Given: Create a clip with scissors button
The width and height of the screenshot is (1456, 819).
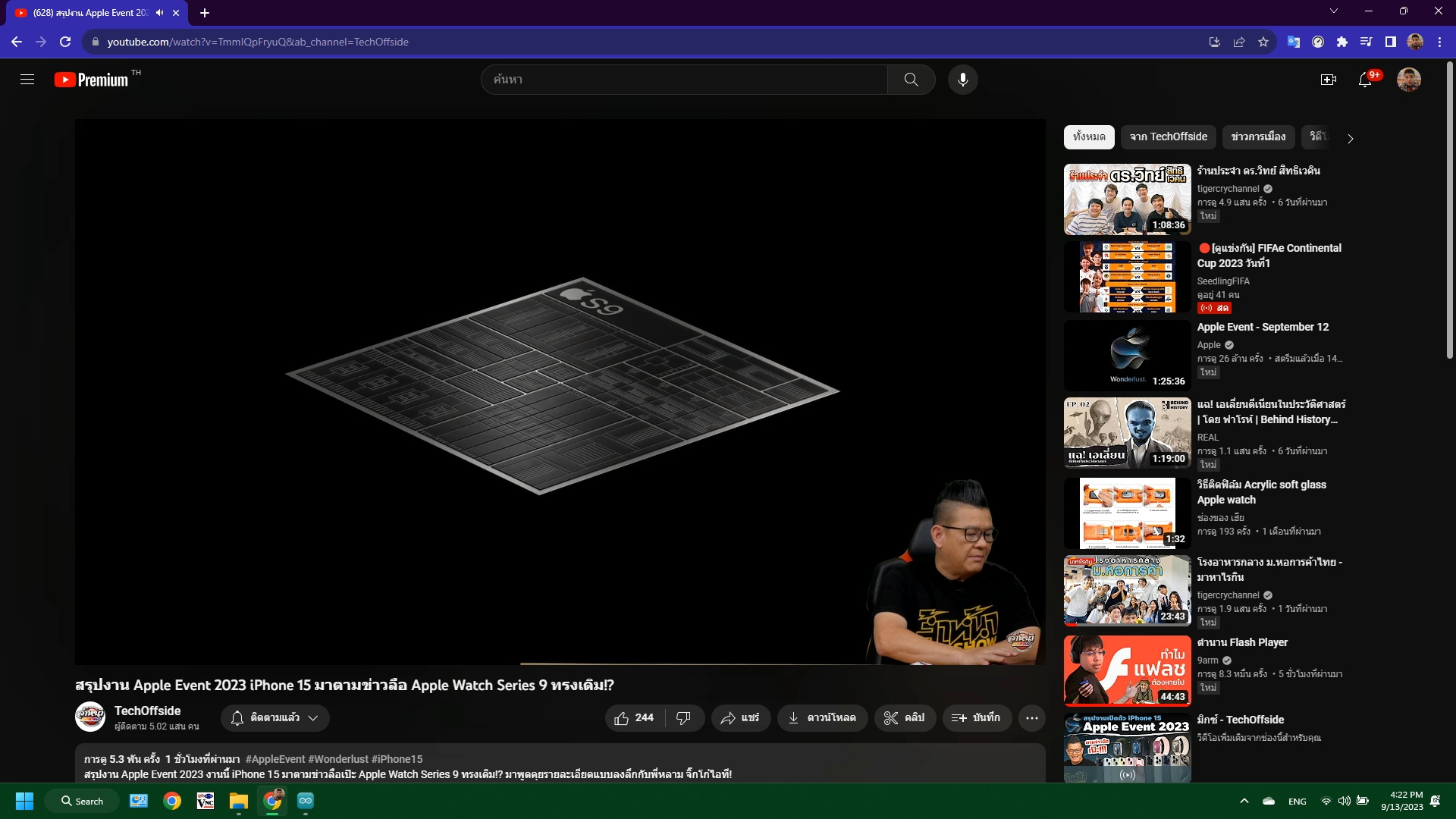Looking at the screenshot, I should (x=904, y=718).
